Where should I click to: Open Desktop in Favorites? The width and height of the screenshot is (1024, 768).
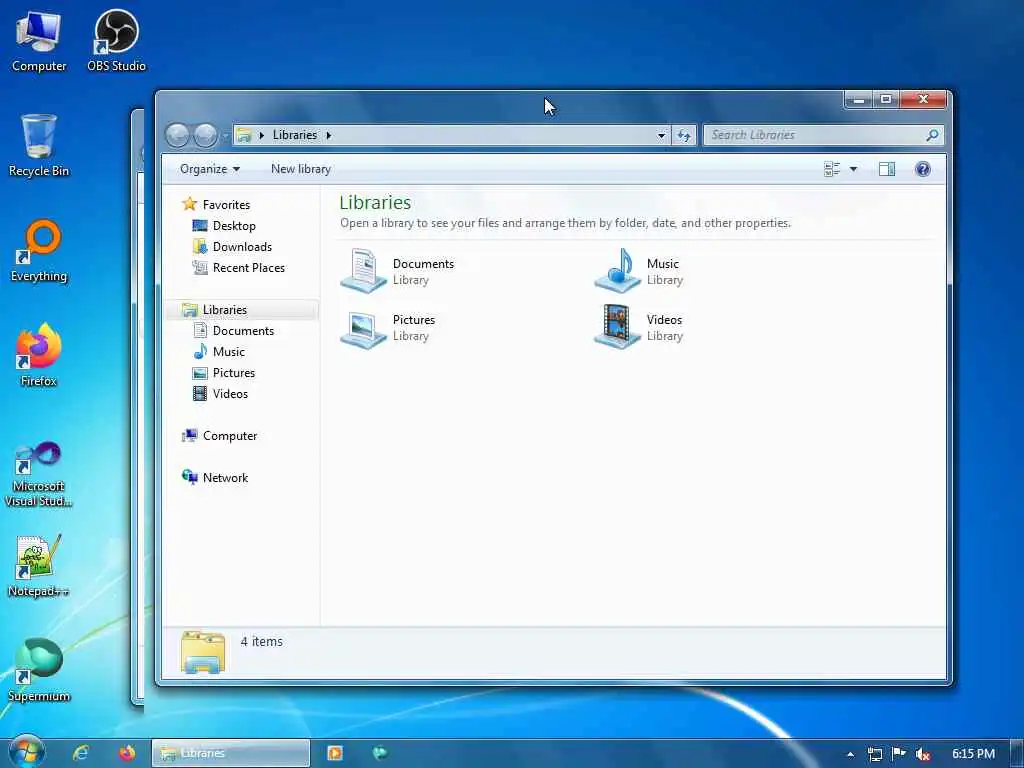[234, 225]
